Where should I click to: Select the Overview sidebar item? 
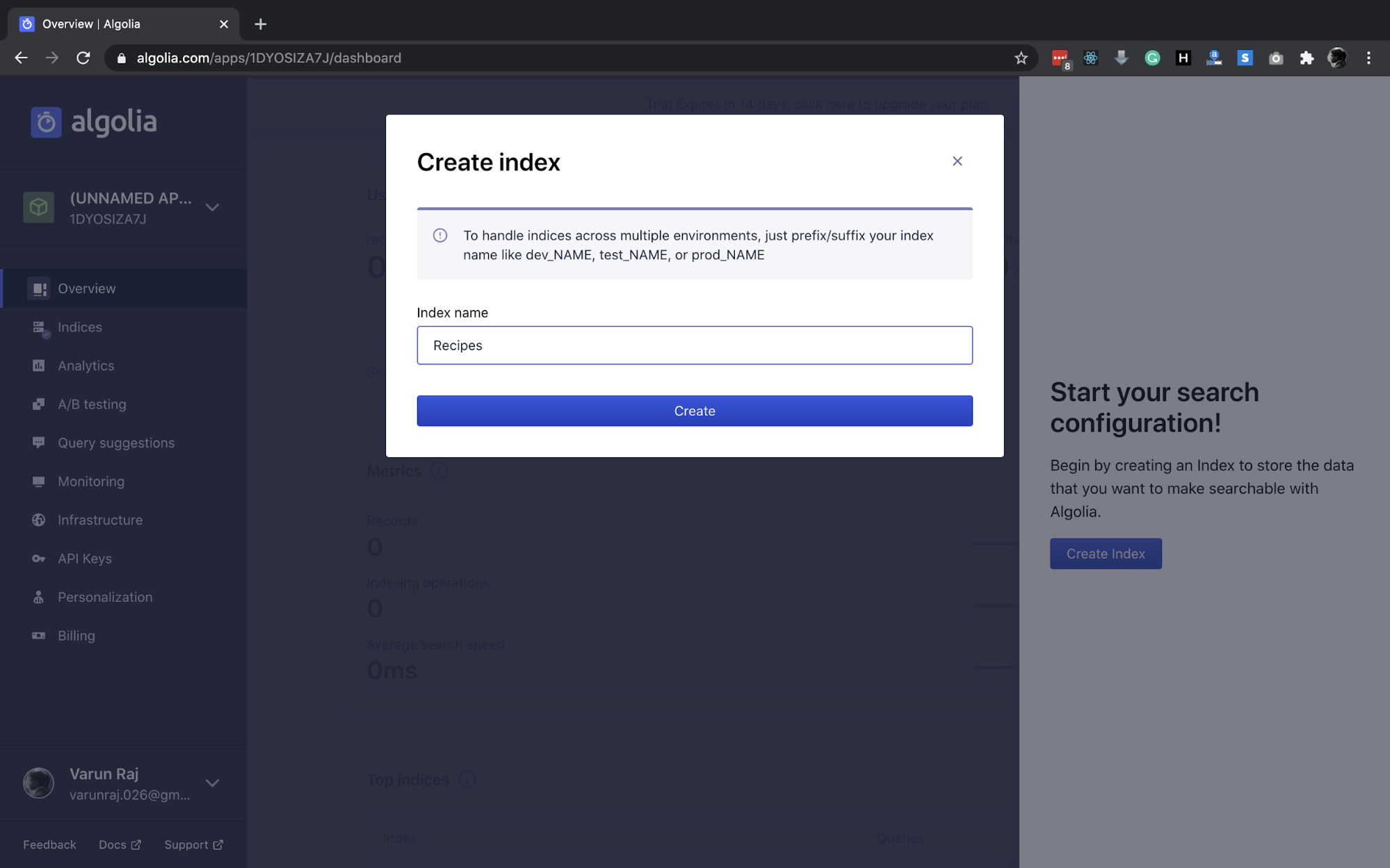click(x=86, y=288)
